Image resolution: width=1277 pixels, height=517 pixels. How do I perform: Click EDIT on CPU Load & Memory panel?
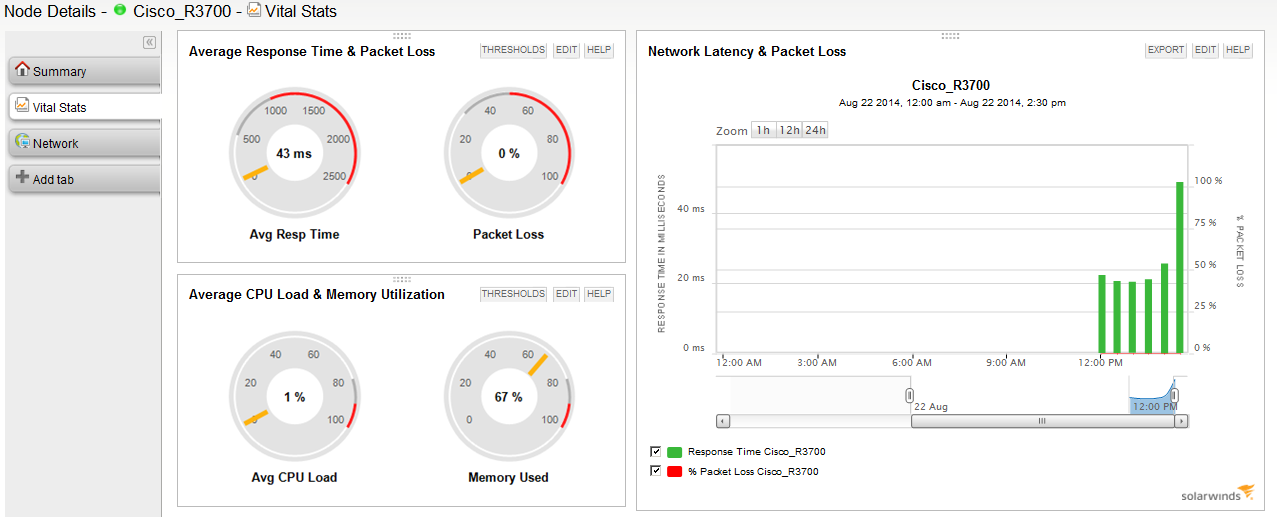point(567,294)
